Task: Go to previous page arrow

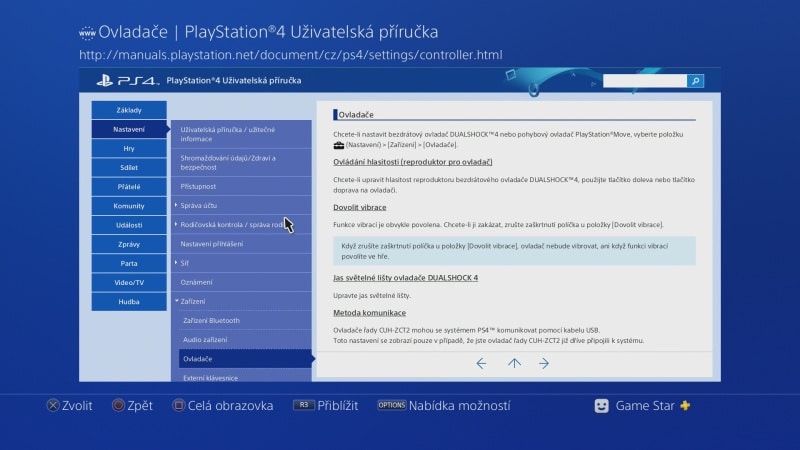Action: tap(481, 363)
